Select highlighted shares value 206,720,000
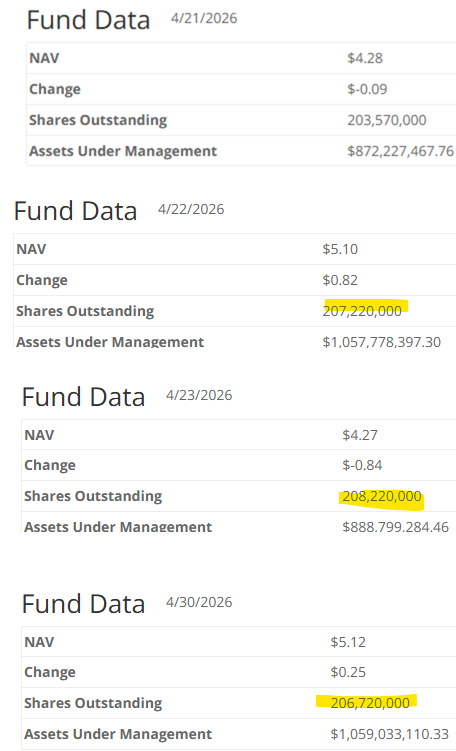The width and height of the screenshot is (456, 751). (370, 703)
